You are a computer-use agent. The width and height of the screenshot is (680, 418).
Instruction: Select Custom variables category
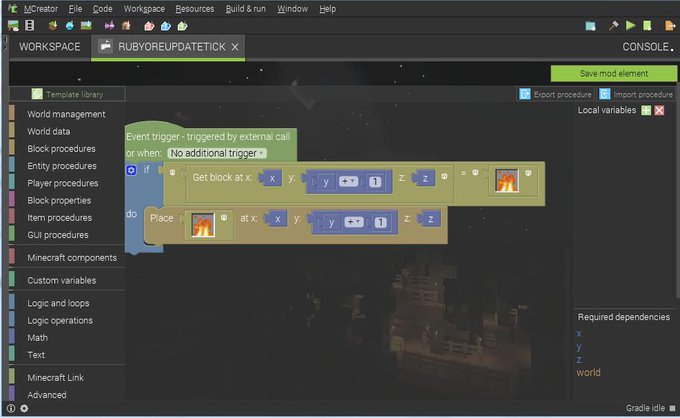[62, 281]
